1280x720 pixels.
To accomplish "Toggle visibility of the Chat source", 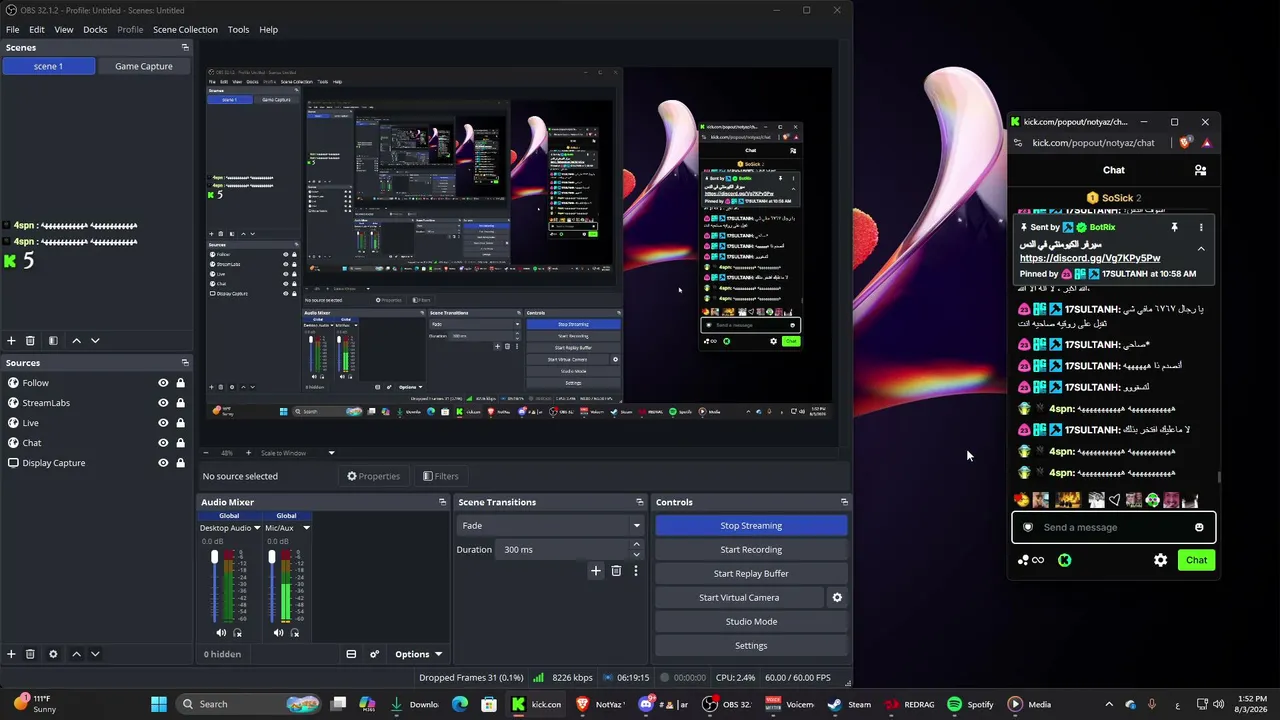I will click(163, 443).
